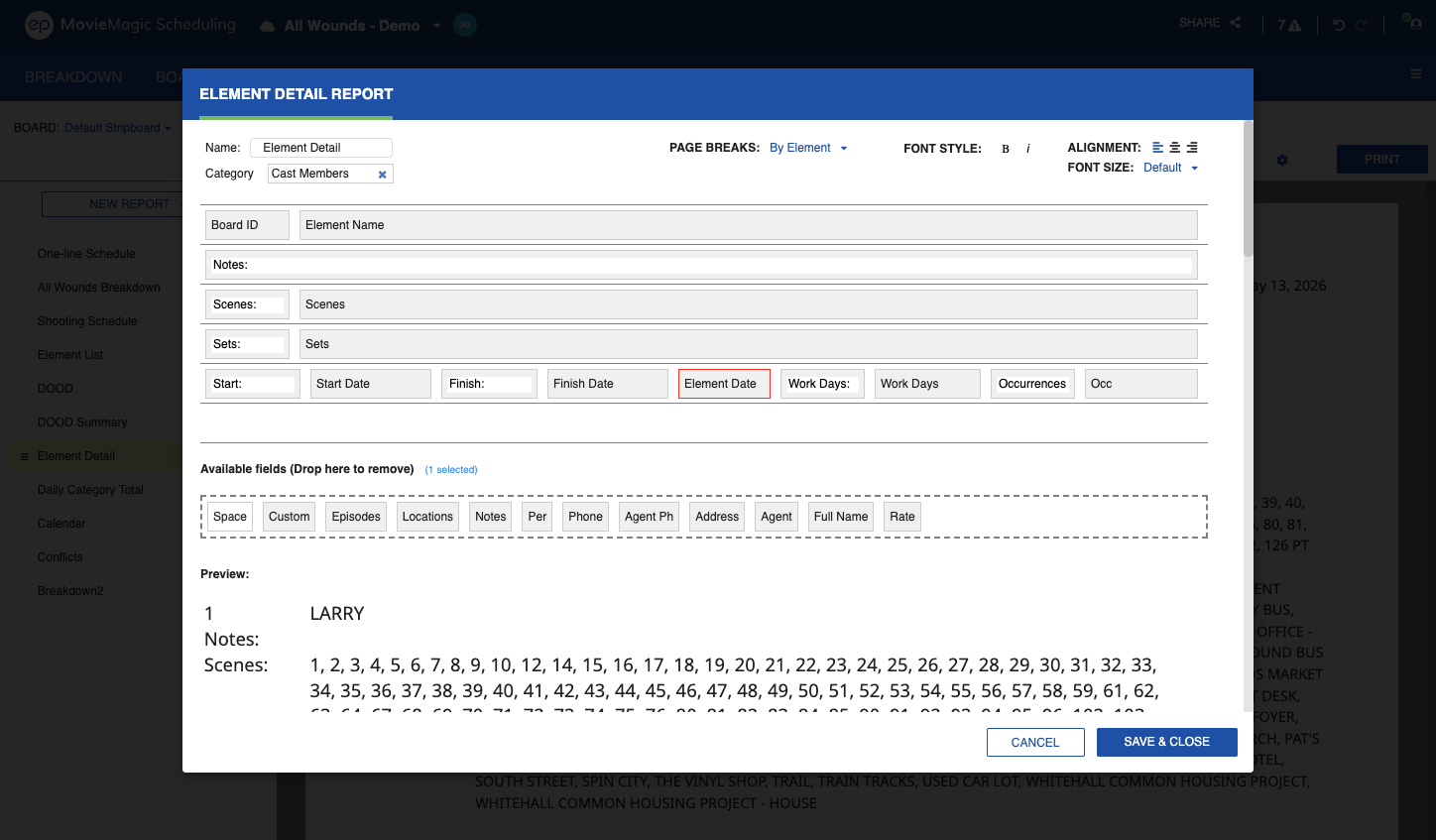Image resolution: width=1436 pixels, height=840 pixels.
Task: Click the dialog vertical scrollbar
Action: 1249,188
